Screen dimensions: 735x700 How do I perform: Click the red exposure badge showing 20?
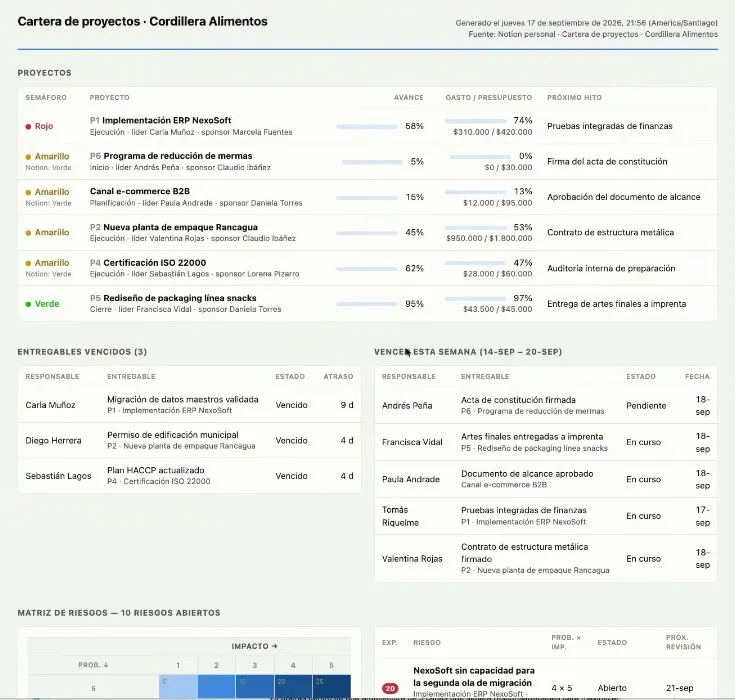point(390,688)
